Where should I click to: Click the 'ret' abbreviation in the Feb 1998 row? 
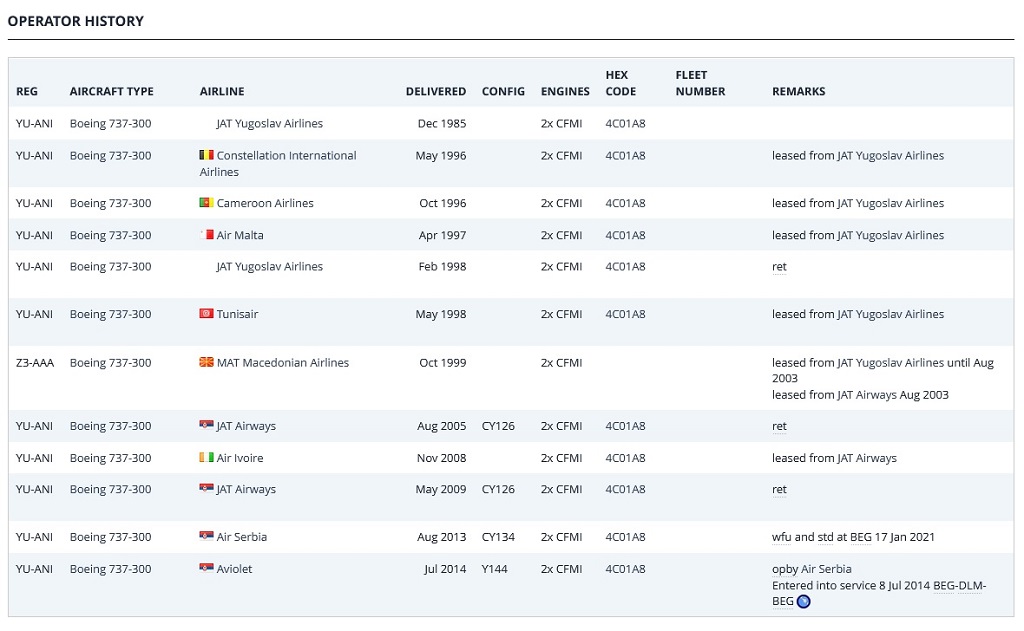tap(779, 267)
